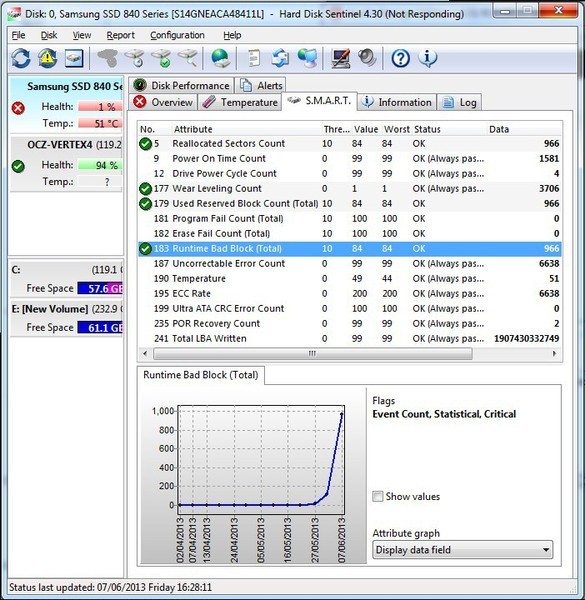585x600 pixels.
Task: Click green check icon on Reallocated Sectors row
Action: 145,144
